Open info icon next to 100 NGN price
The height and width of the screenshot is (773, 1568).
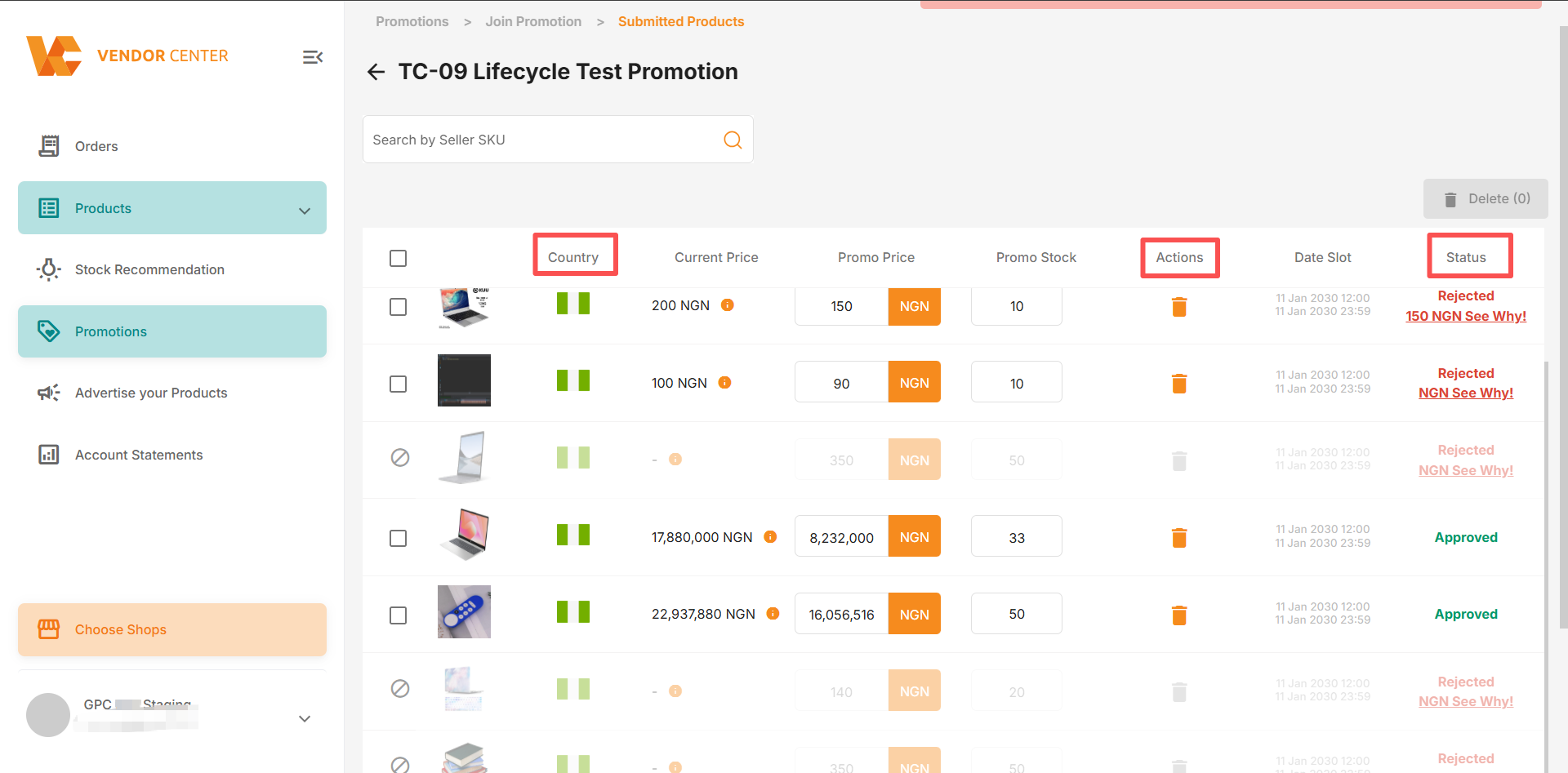tap(724, 383)
